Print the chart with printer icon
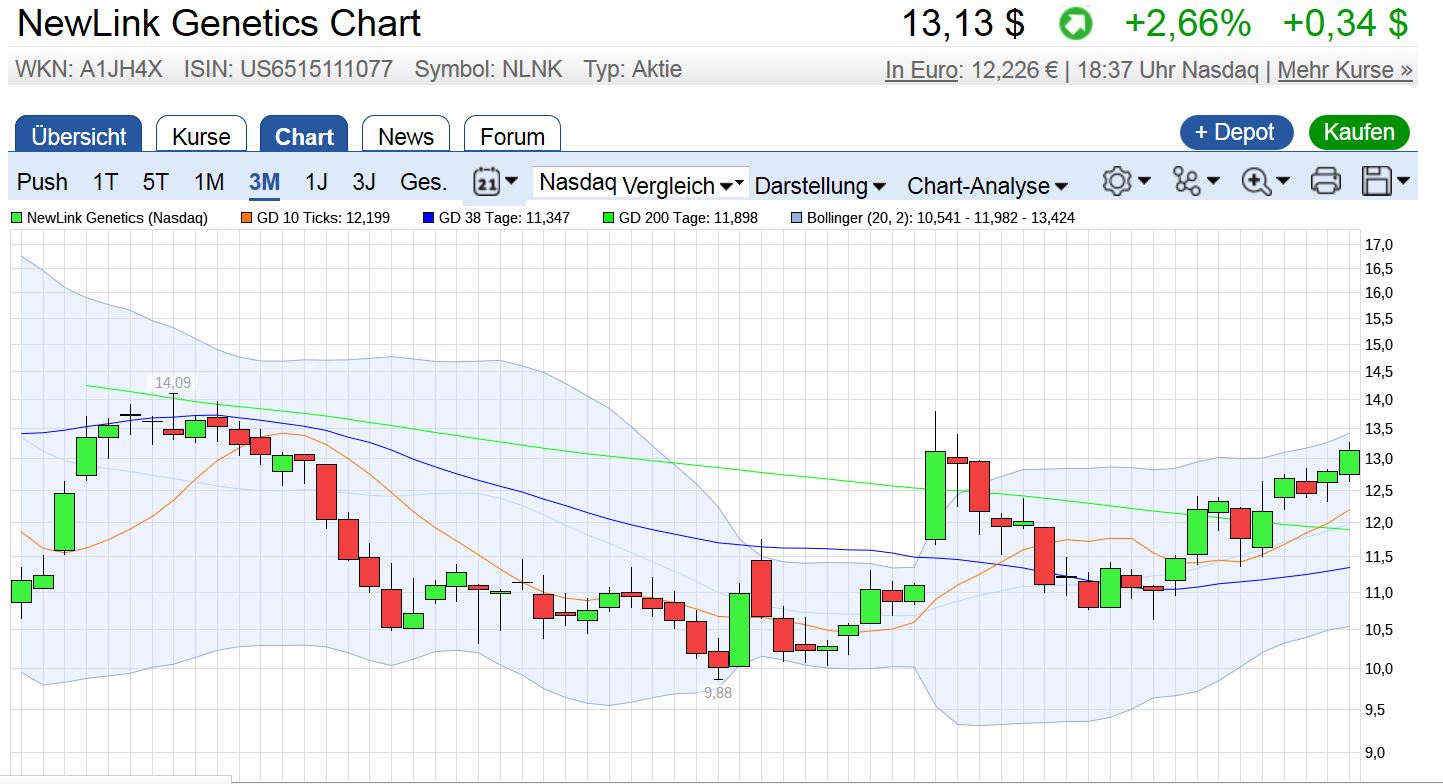1443x784 pixels. click(1325, 182)
